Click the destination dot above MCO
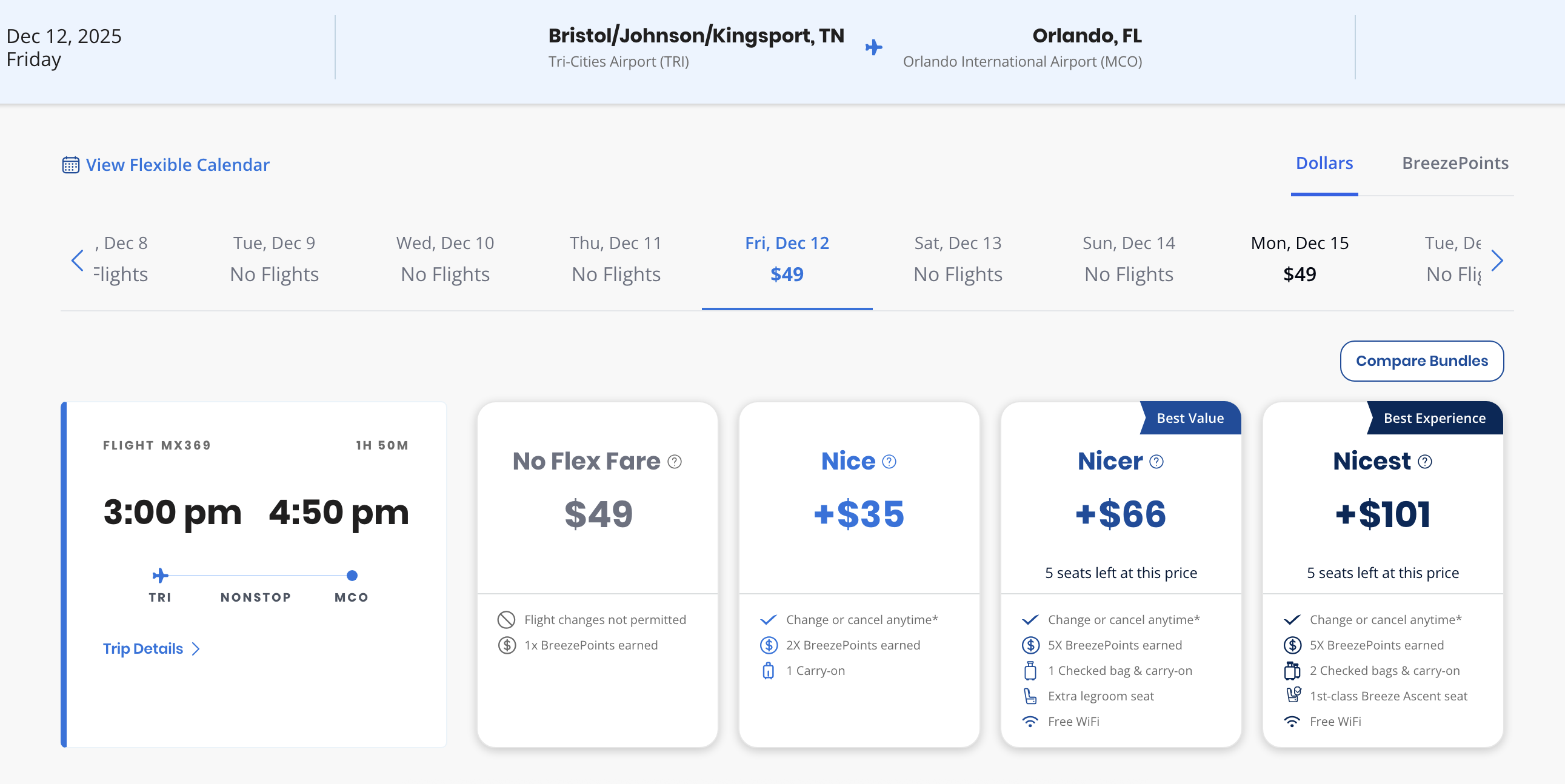 click(352, 575)
